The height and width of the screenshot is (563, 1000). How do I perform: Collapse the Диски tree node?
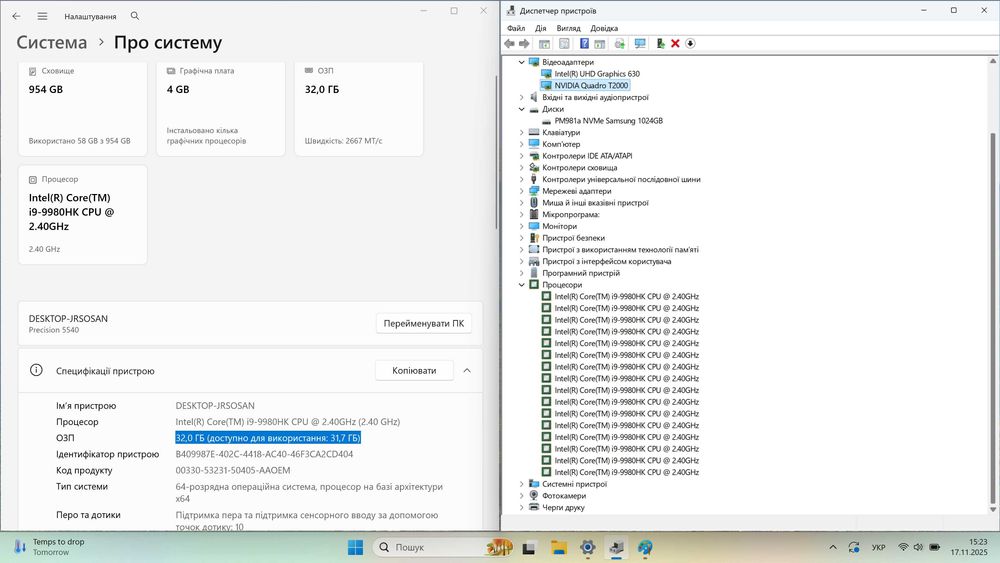[x=522, y=109]
